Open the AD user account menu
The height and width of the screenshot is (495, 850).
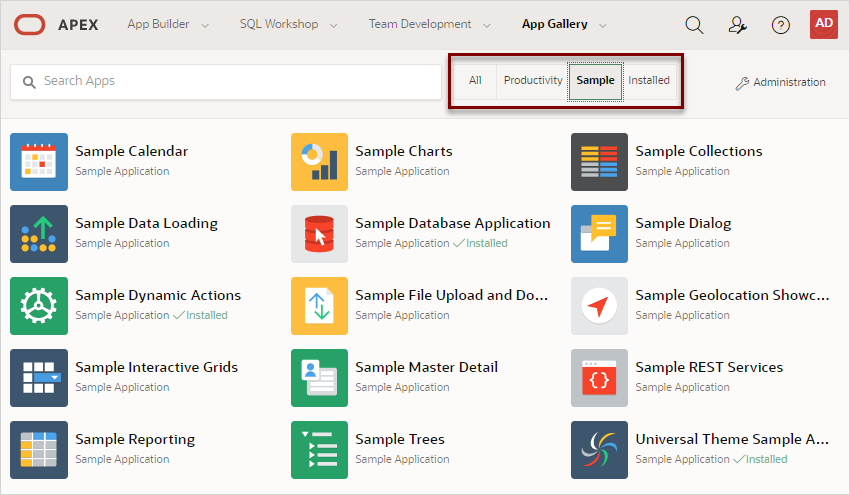tap(823, 24)
